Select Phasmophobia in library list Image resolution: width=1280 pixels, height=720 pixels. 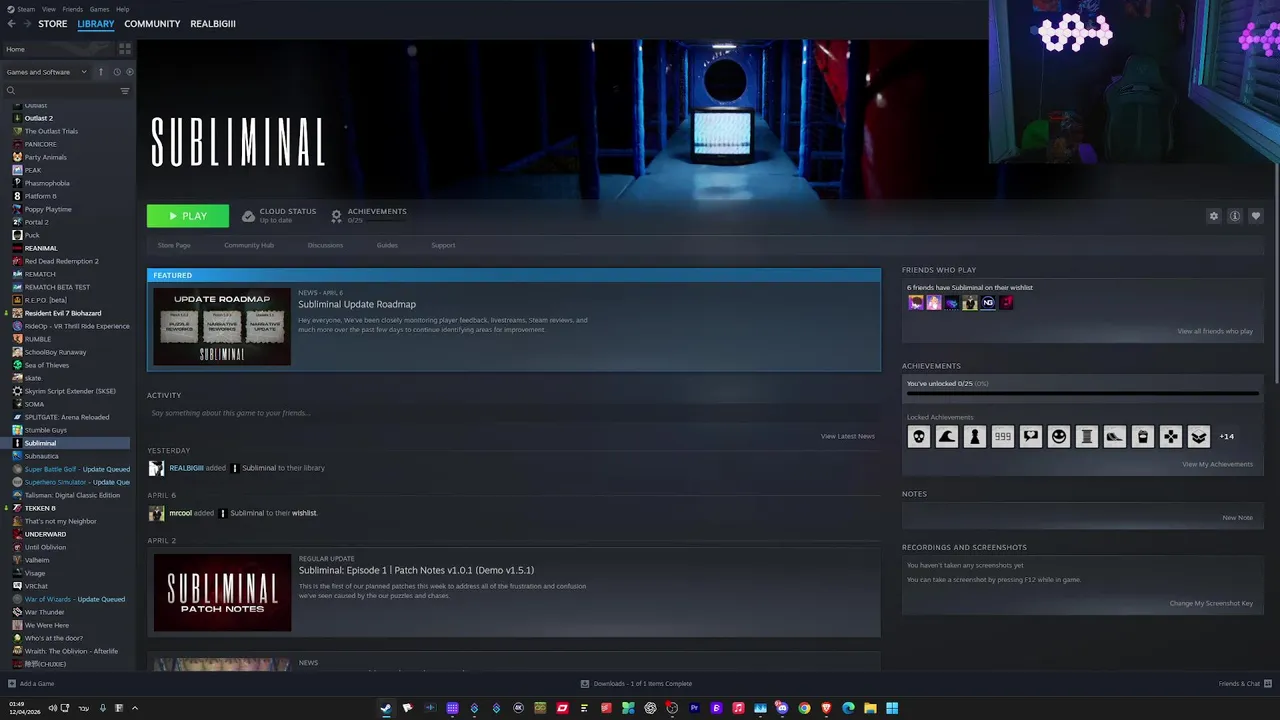click(47, 183)
